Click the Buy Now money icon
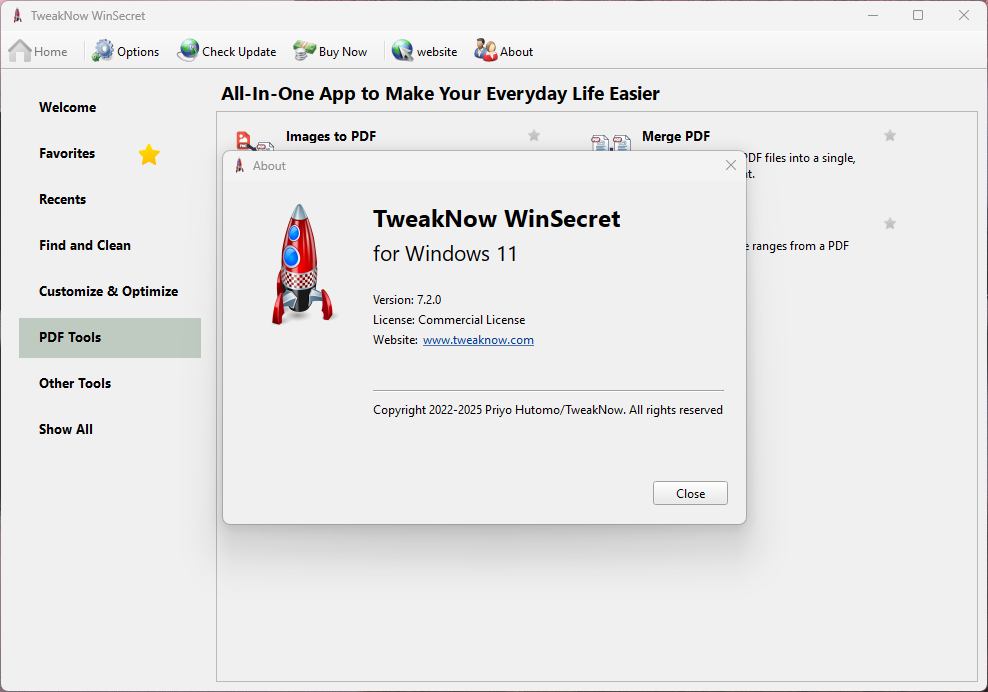The width and height of the screenshot is (988, 692). click(304, 50)
